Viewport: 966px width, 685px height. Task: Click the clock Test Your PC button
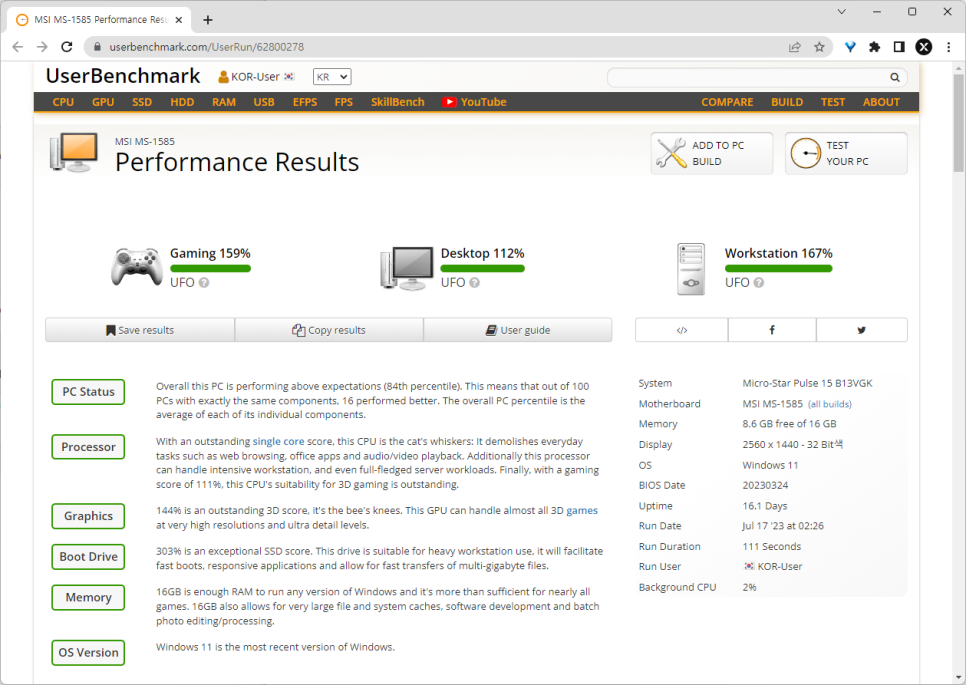[x=846, y=153]
